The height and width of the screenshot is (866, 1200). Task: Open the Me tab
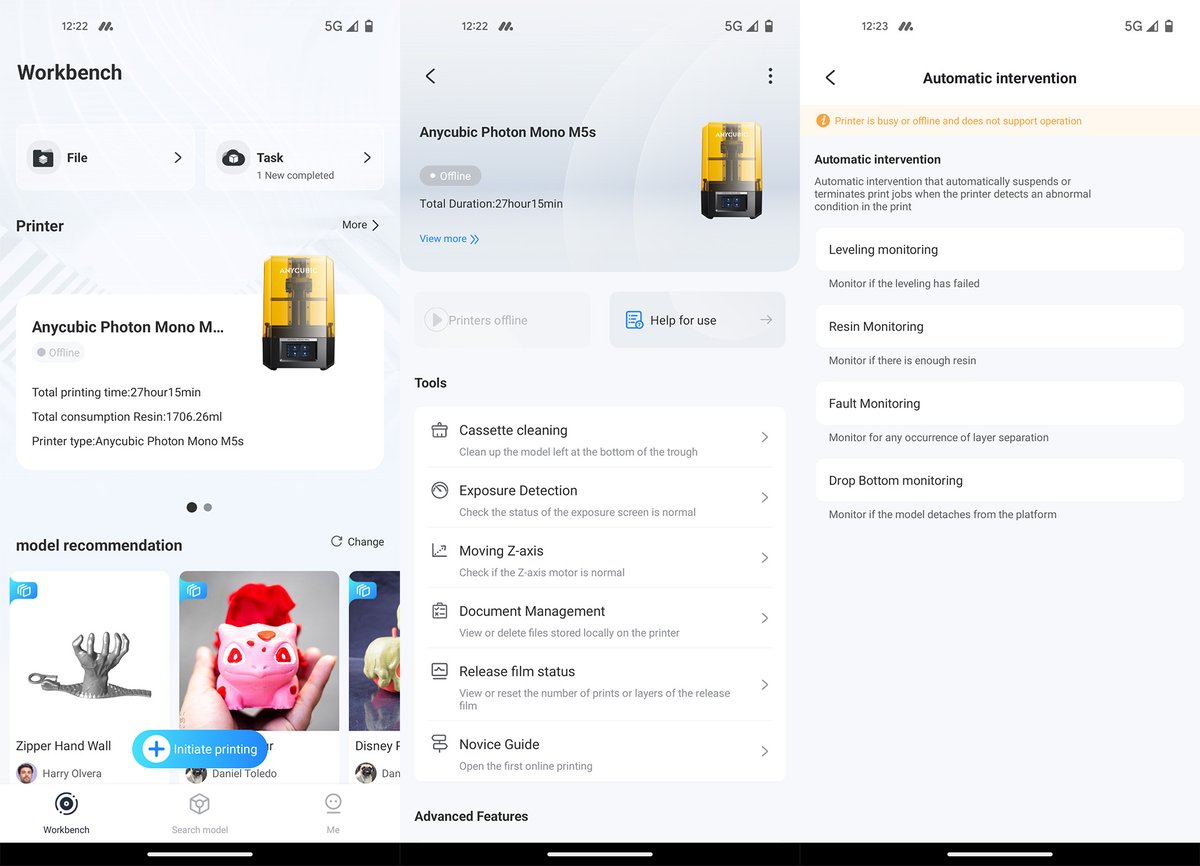(333, 812)
